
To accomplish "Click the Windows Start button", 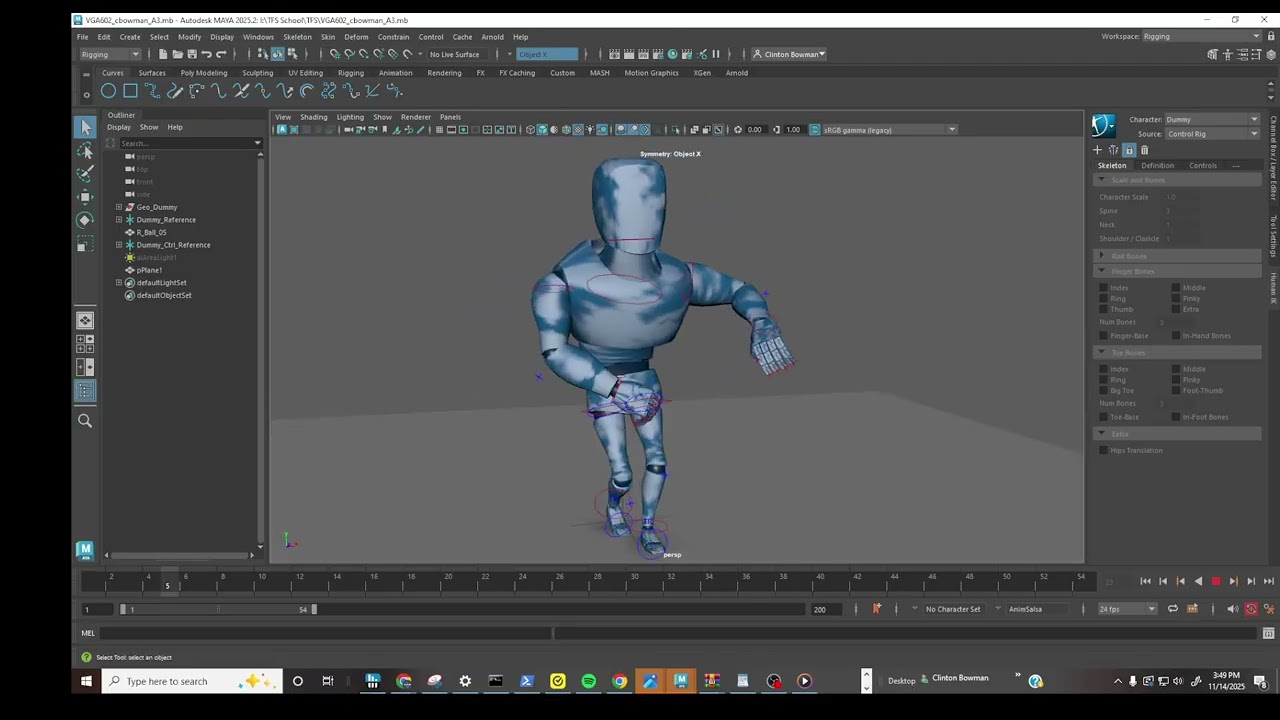I will (86, 681).
